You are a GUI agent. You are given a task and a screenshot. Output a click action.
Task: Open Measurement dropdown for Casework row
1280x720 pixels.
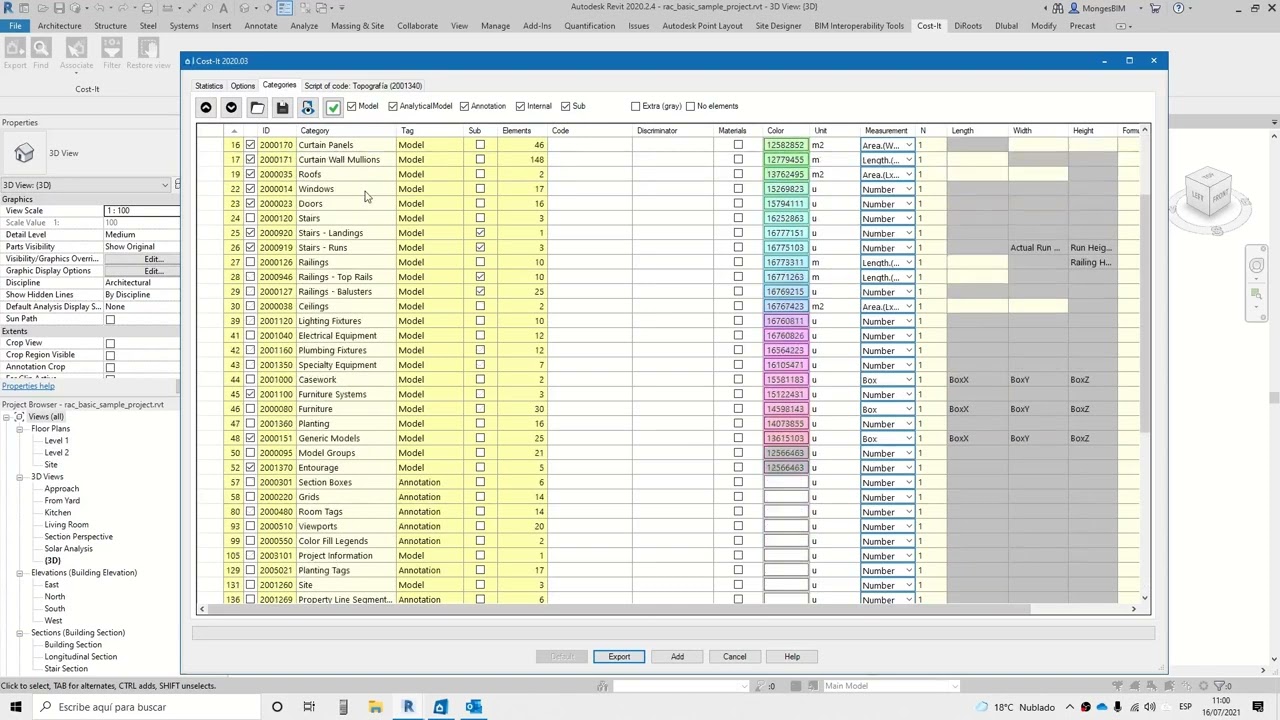908,380
